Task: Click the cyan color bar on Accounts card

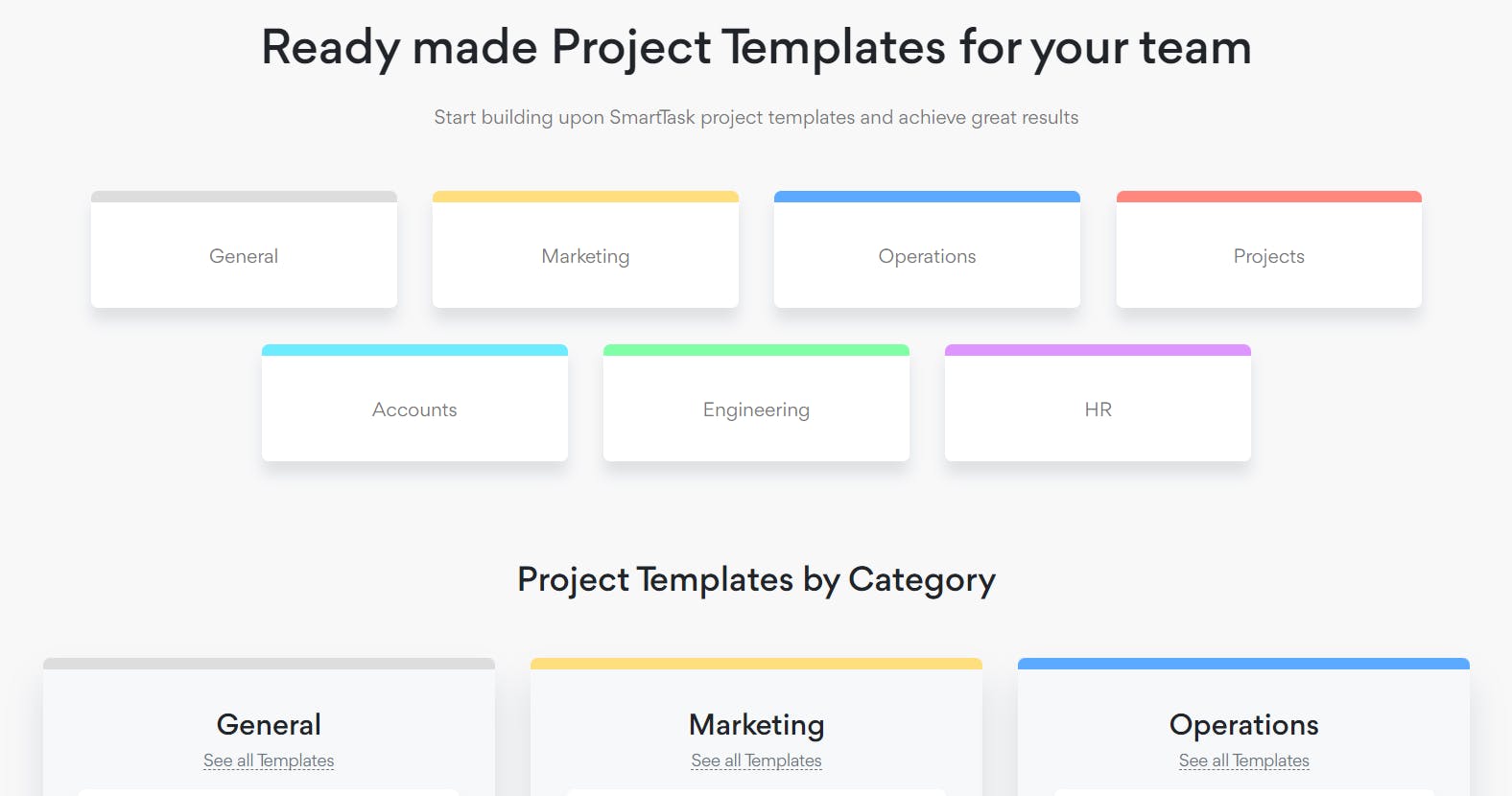Action: [414, 350]
